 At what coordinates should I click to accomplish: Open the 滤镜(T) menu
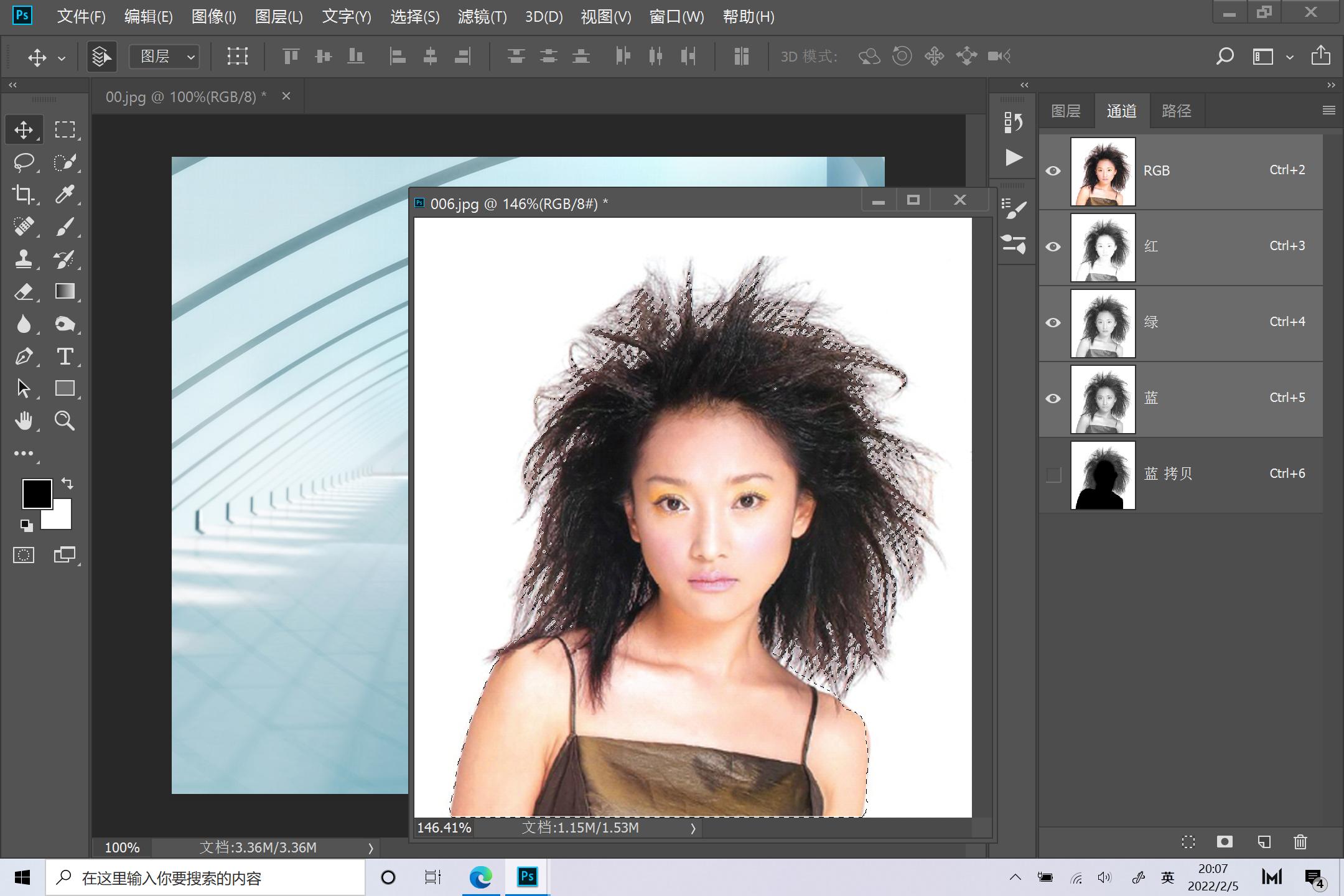tap(482, 17)
